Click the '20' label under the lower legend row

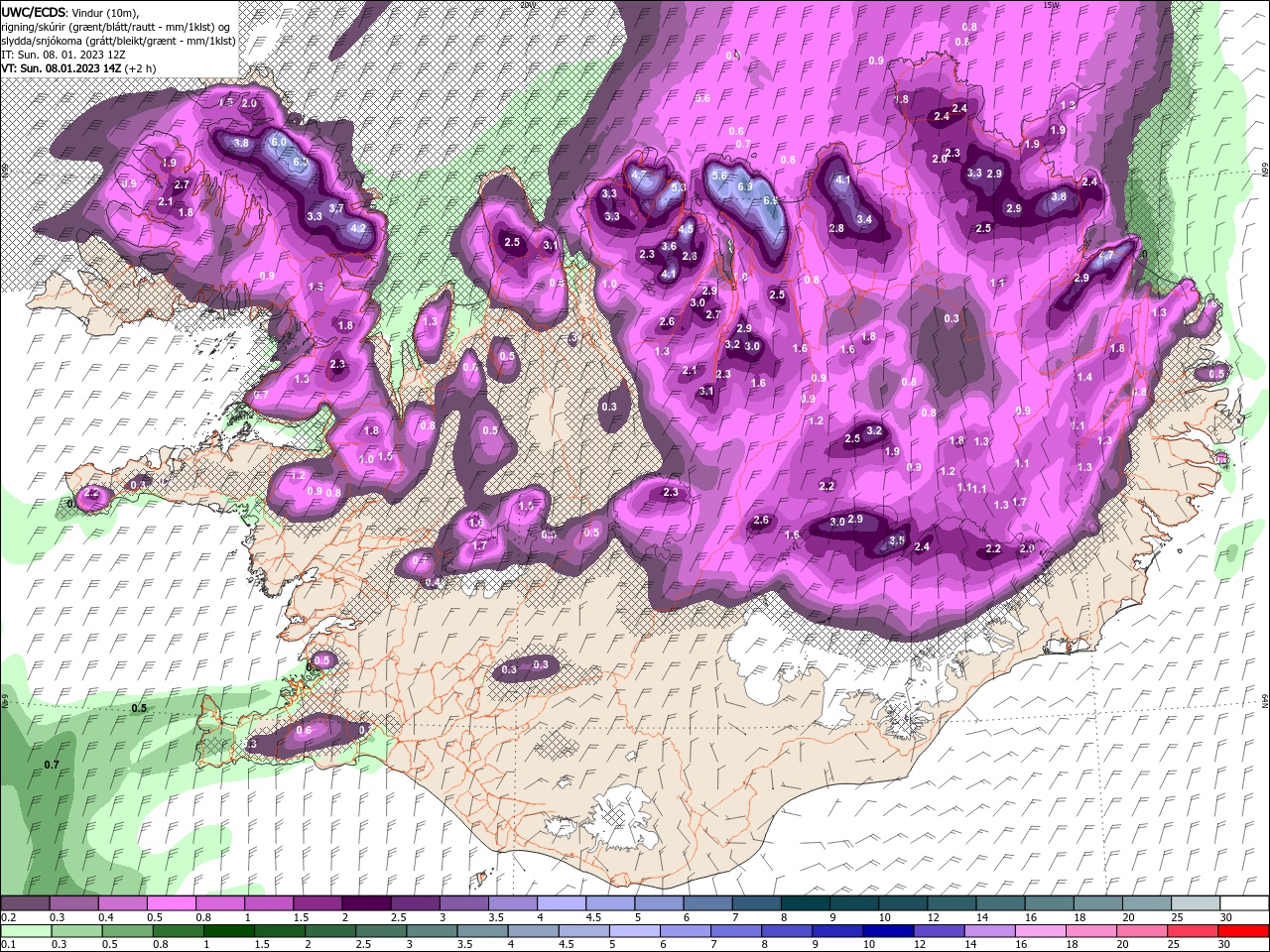tap(1122, 945)
